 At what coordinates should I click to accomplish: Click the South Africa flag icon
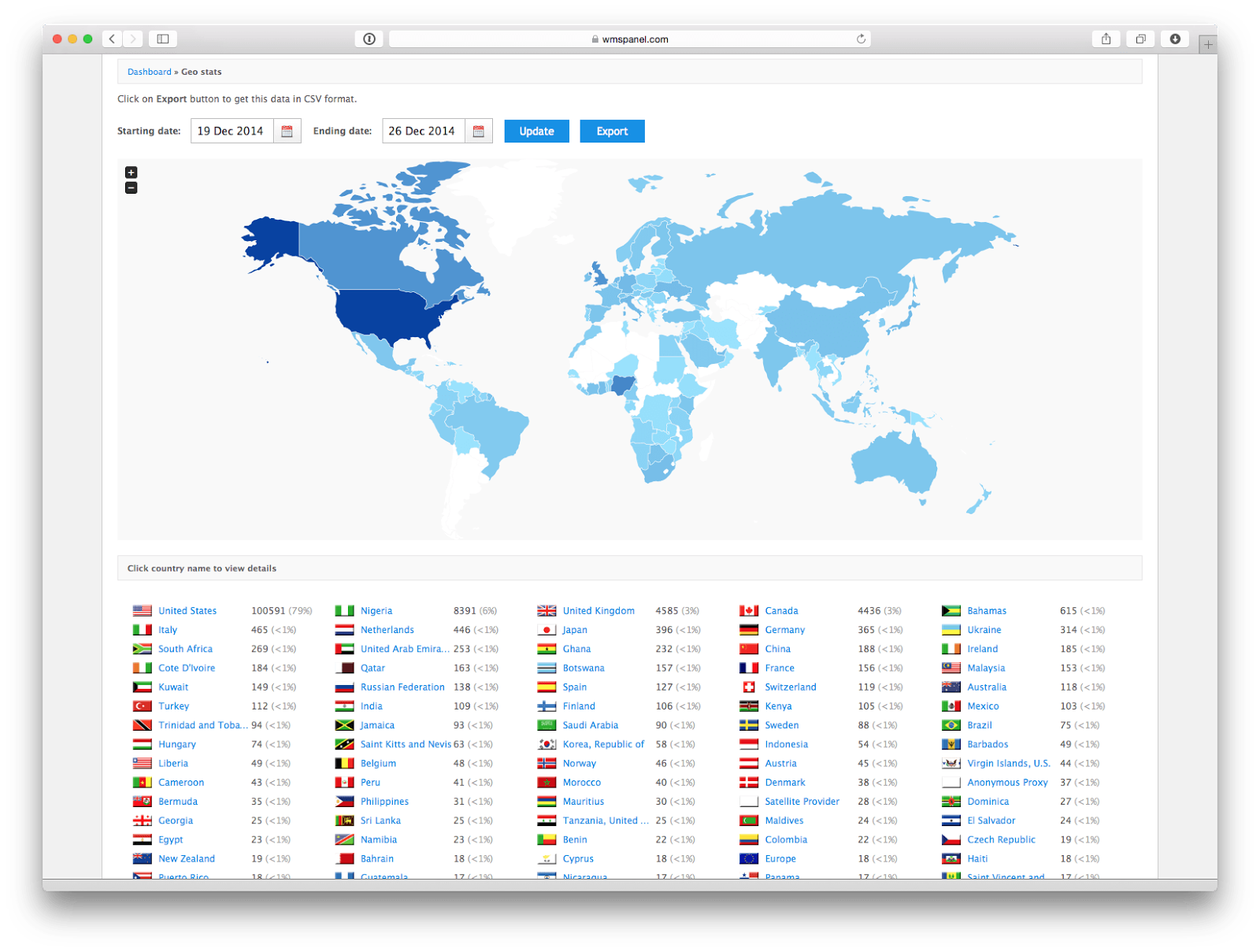click(x=143, y=649)
